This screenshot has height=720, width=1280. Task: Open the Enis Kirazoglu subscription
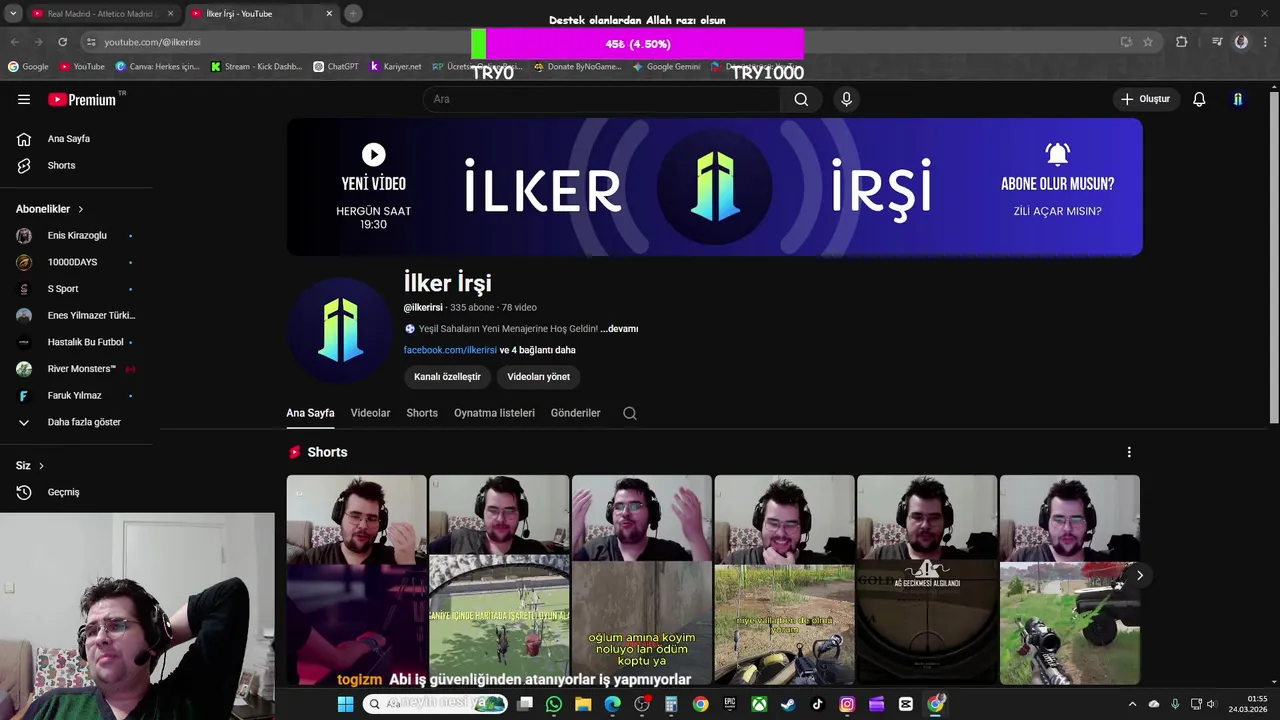[77, 236]
